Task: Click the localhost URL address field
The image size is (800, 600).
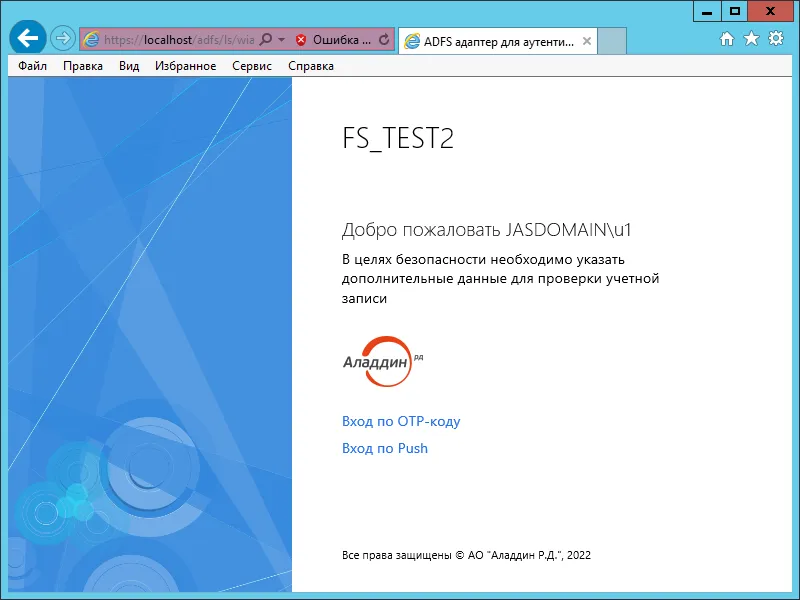Action: click(179, 39)
